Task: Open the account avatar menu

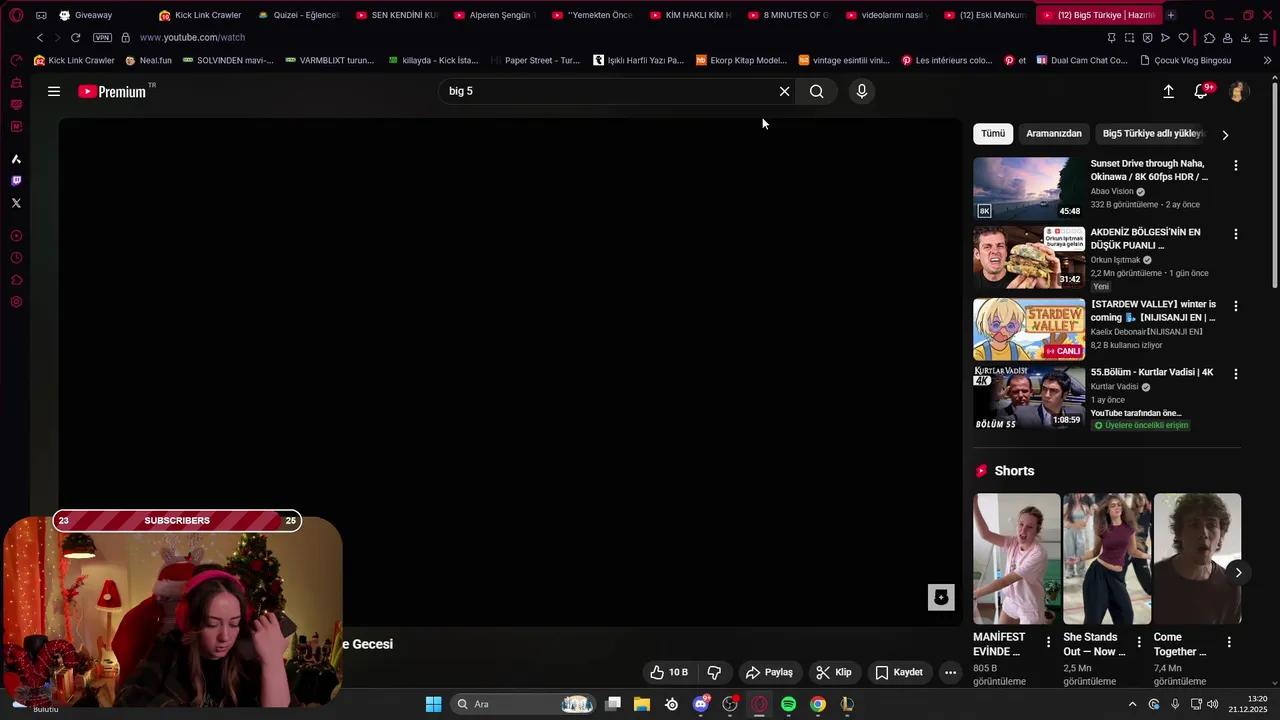Action: point(1238,91)
